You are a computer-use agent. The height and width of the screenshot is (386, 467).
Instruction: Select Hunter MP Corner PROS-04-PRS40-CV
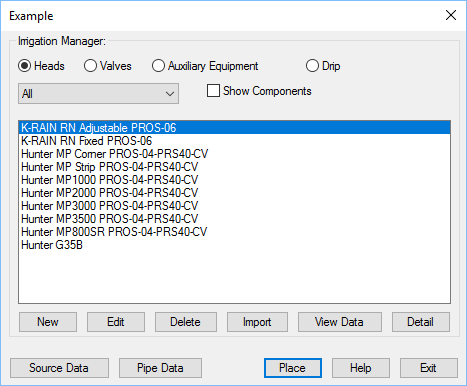pos(234,154)
